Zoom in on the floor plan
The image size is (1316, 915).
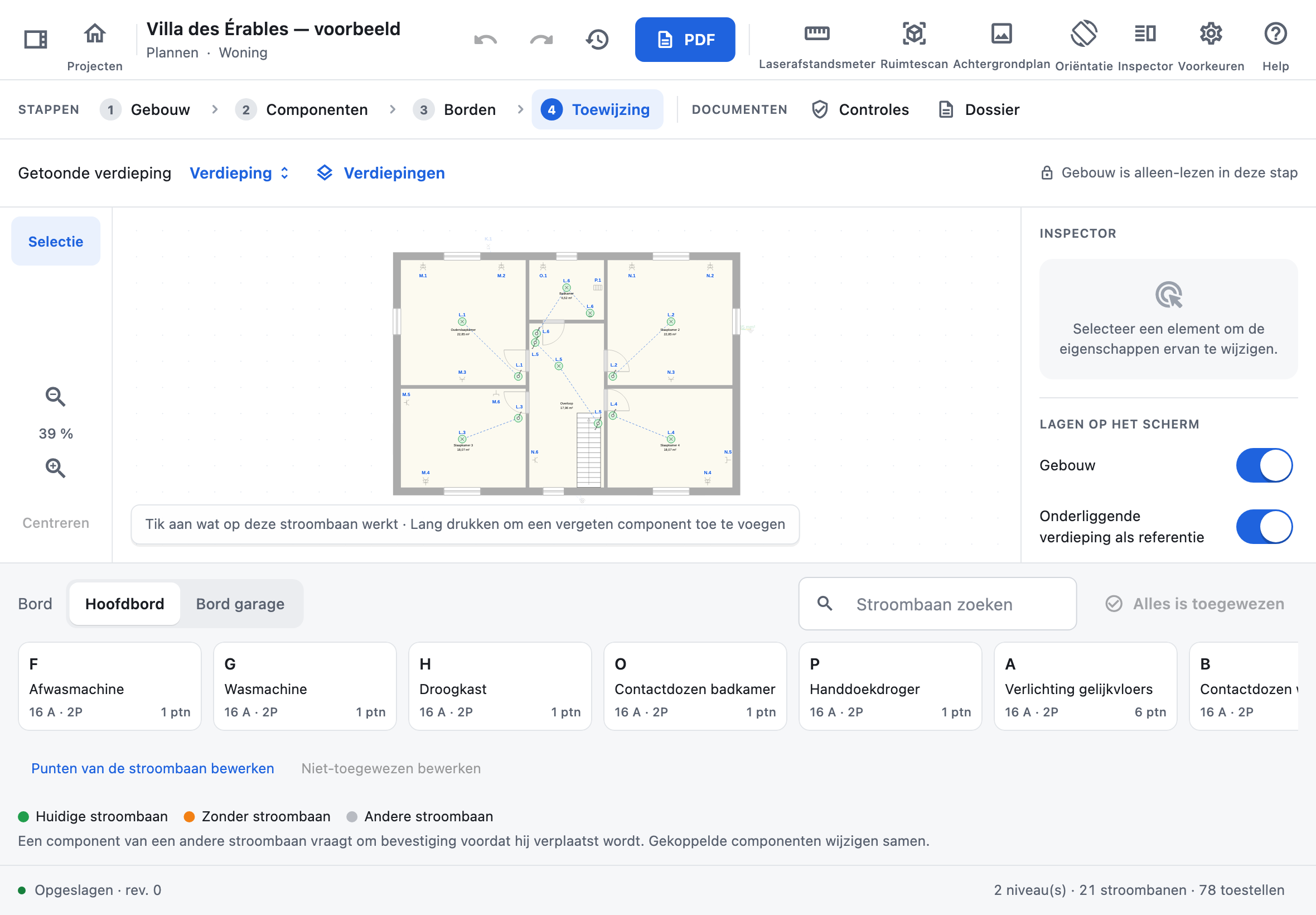coord(56,468)
